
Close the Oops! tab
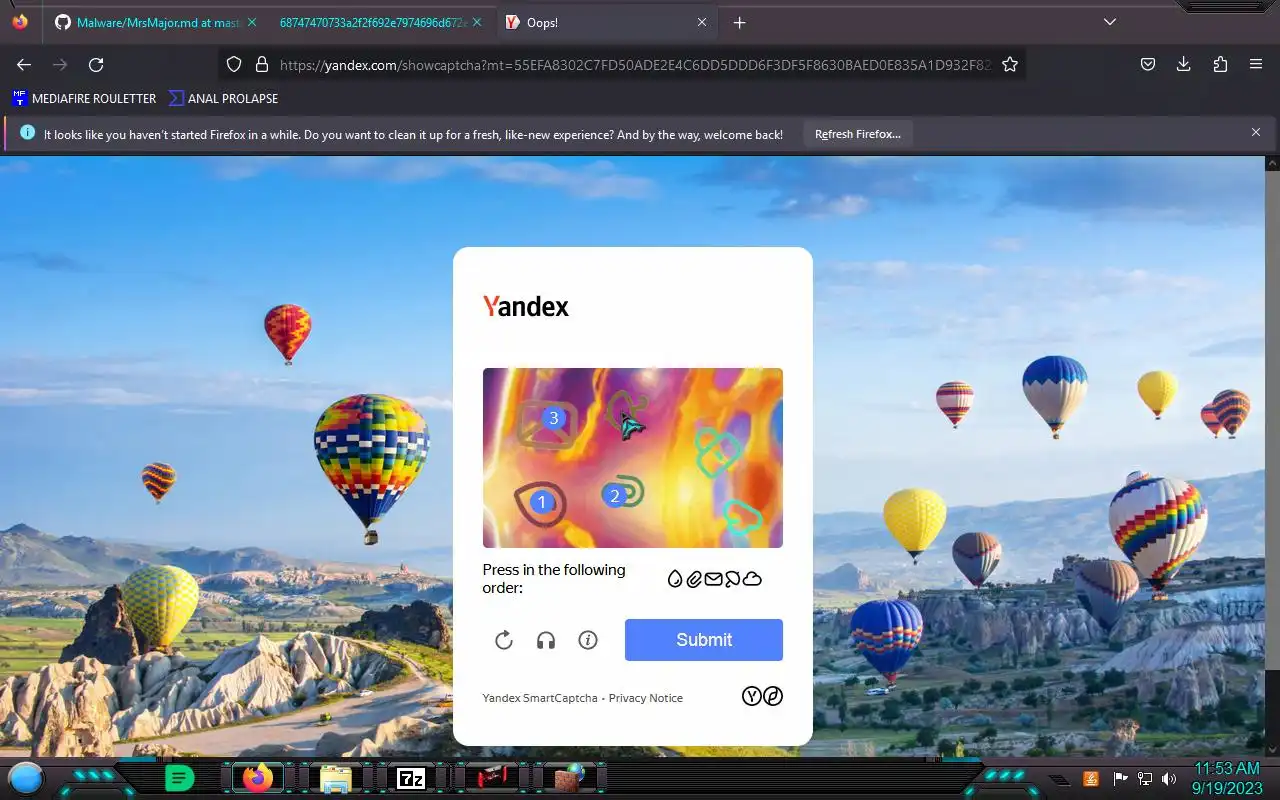click(701, 22)
